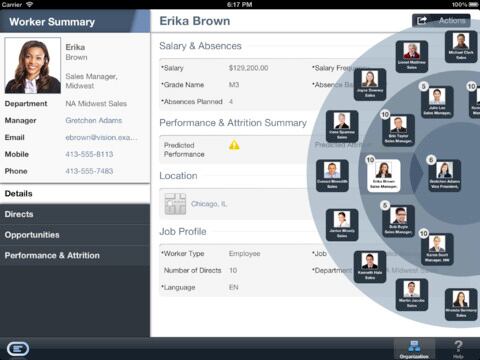Tap the Oracle menu icon bottom left
The width and height of the screenshot is (480, 360).
[18, 349]
